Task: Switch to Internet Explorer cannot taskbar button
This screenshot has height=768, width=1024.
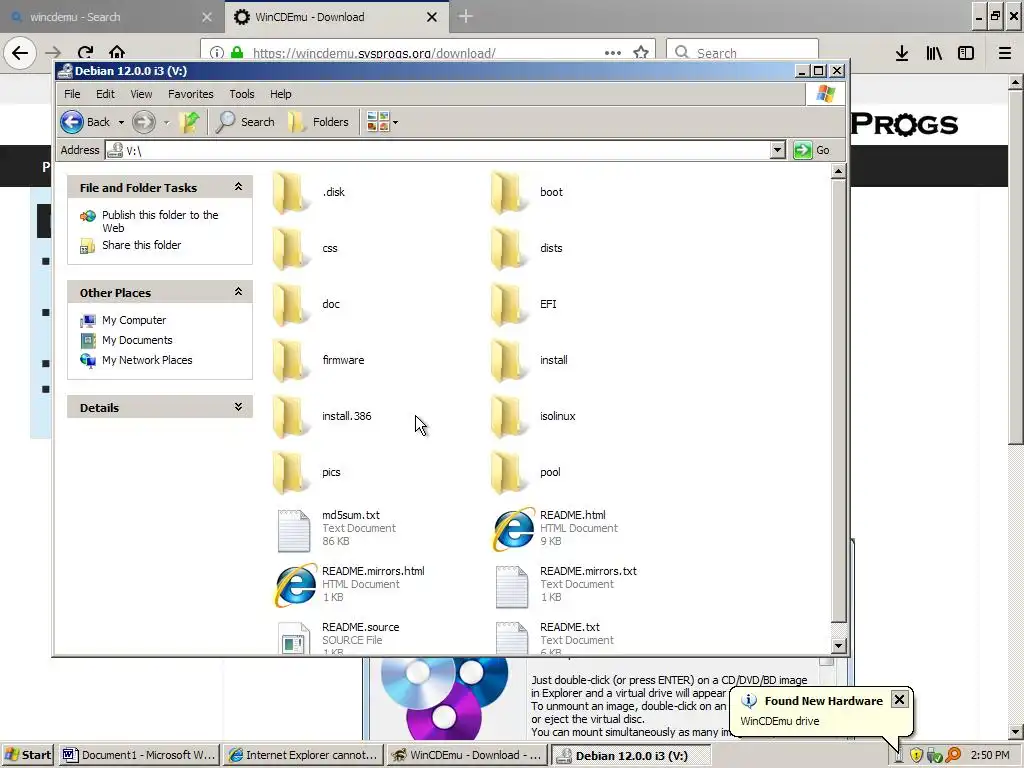Action: (302, 755)
